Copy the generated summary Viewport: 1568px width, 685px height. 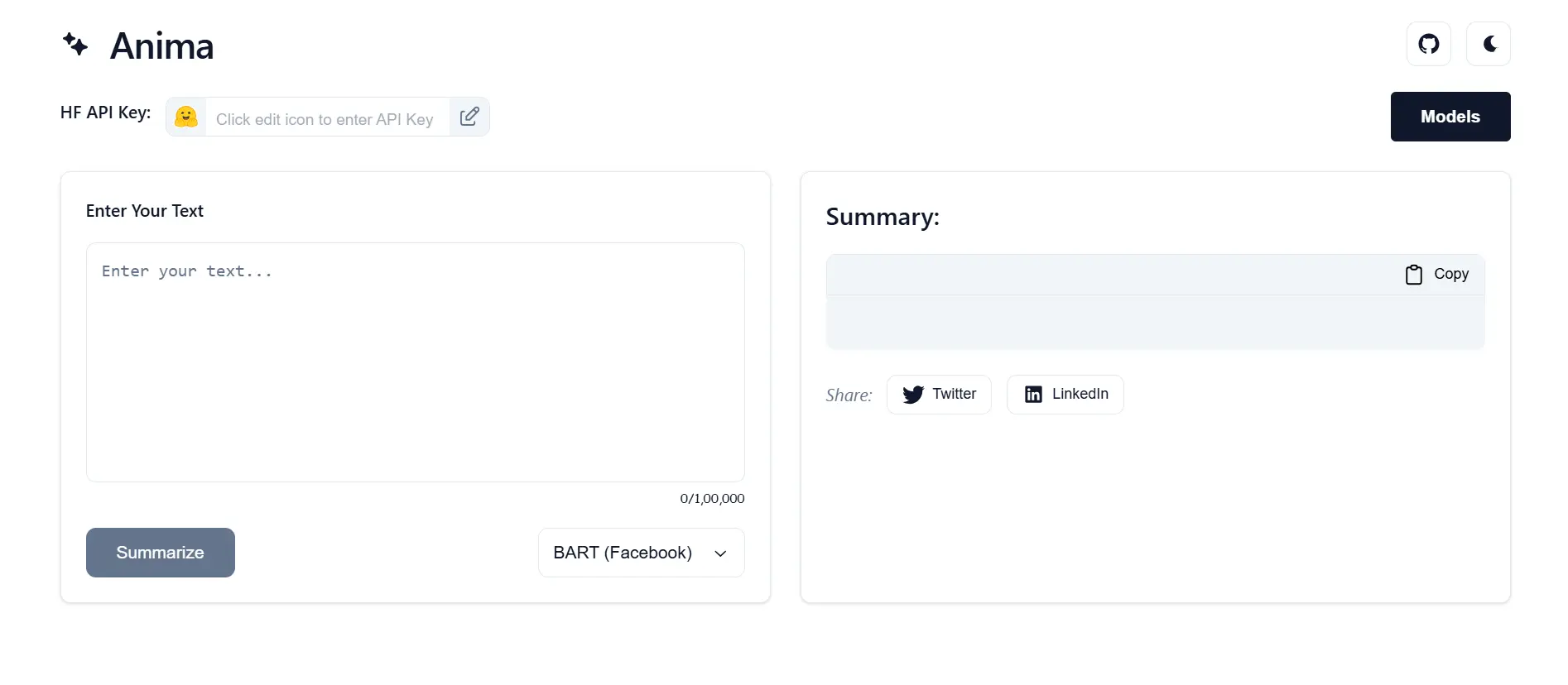[x=1436, y=274]
